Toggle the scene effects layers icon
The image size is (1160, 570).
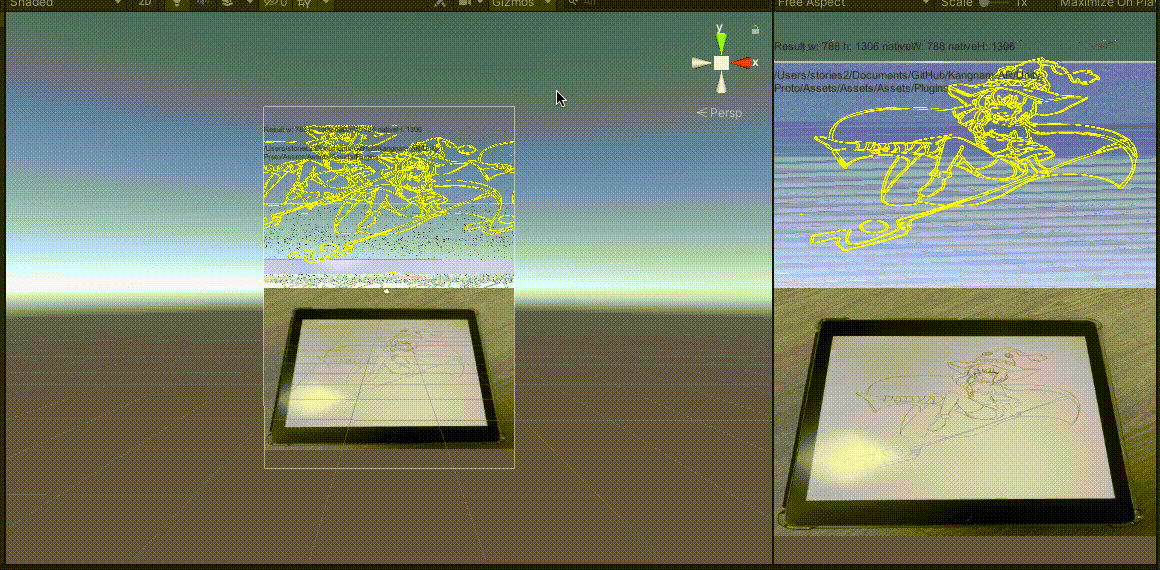228,3
